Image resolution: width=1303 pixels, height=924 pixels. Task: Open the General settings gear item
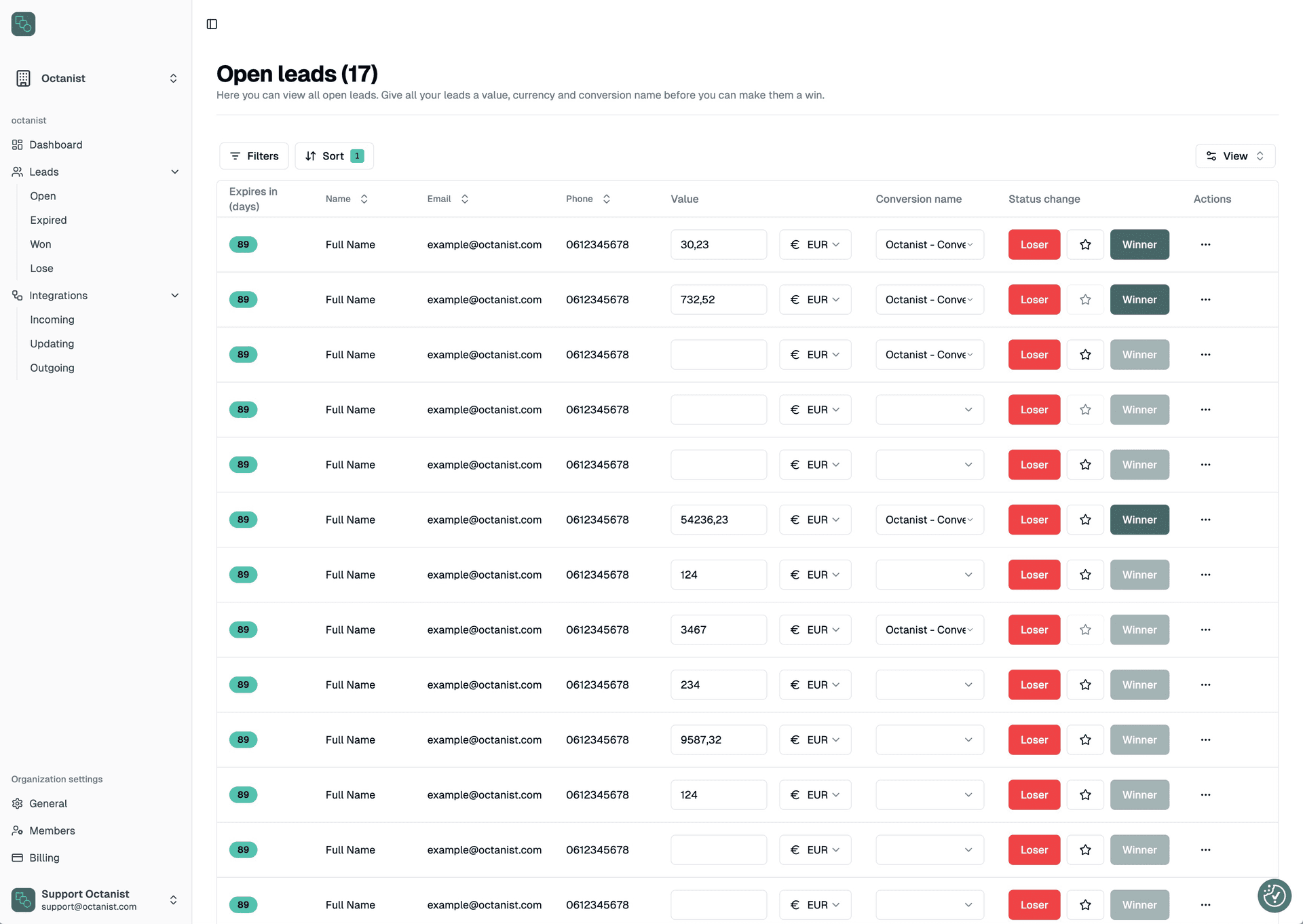coord(48,803)
